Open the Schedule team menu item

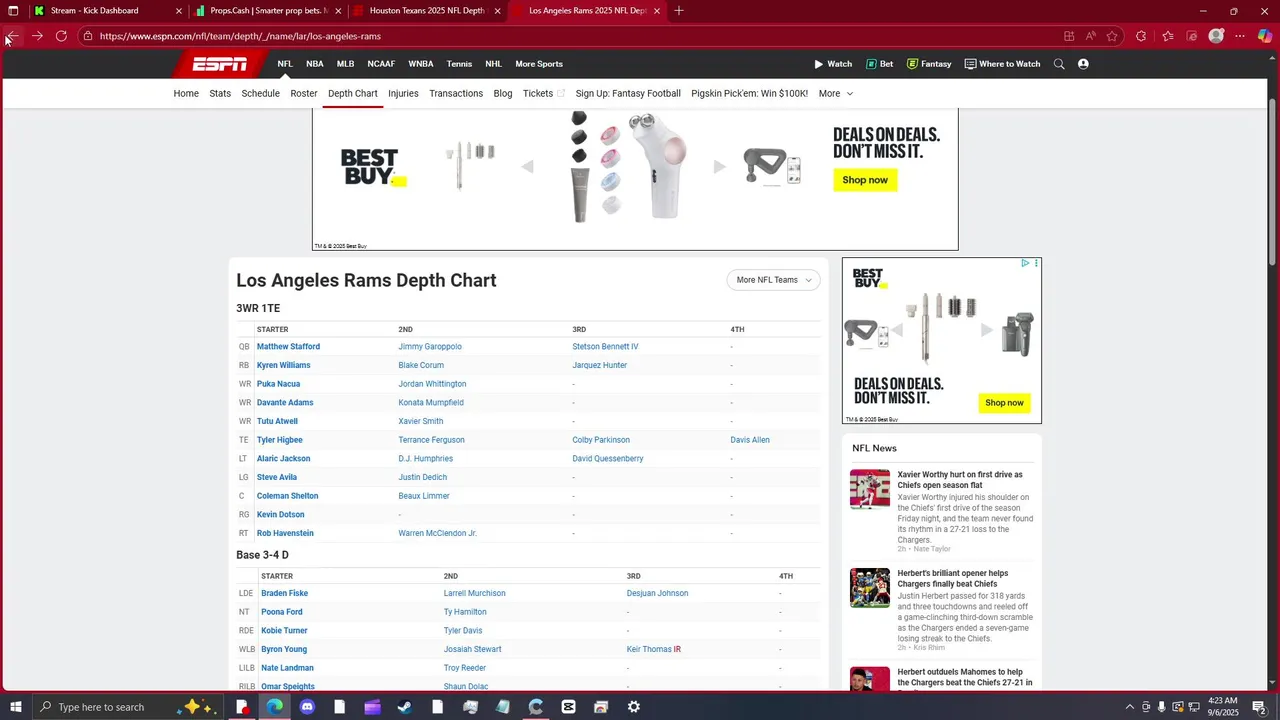coord(261,93)
